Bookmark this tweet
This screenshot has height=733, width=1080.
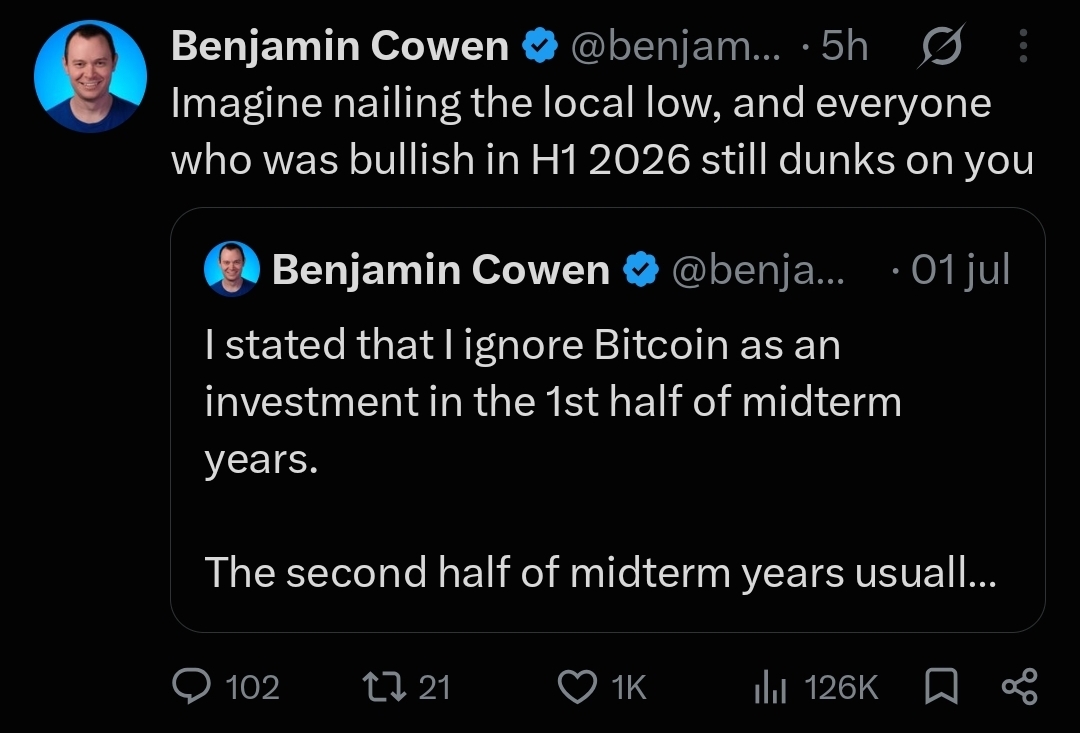pyautogui.click(x=942, y=686)
